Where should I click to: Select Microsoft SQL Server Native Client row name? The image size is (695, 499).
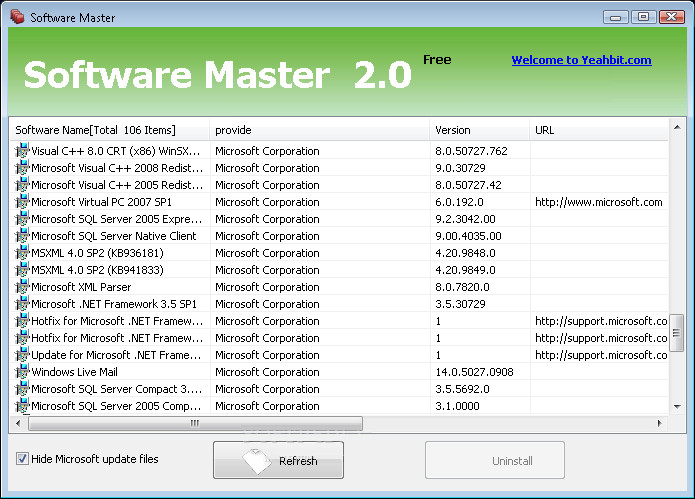(x=113, y=236)
